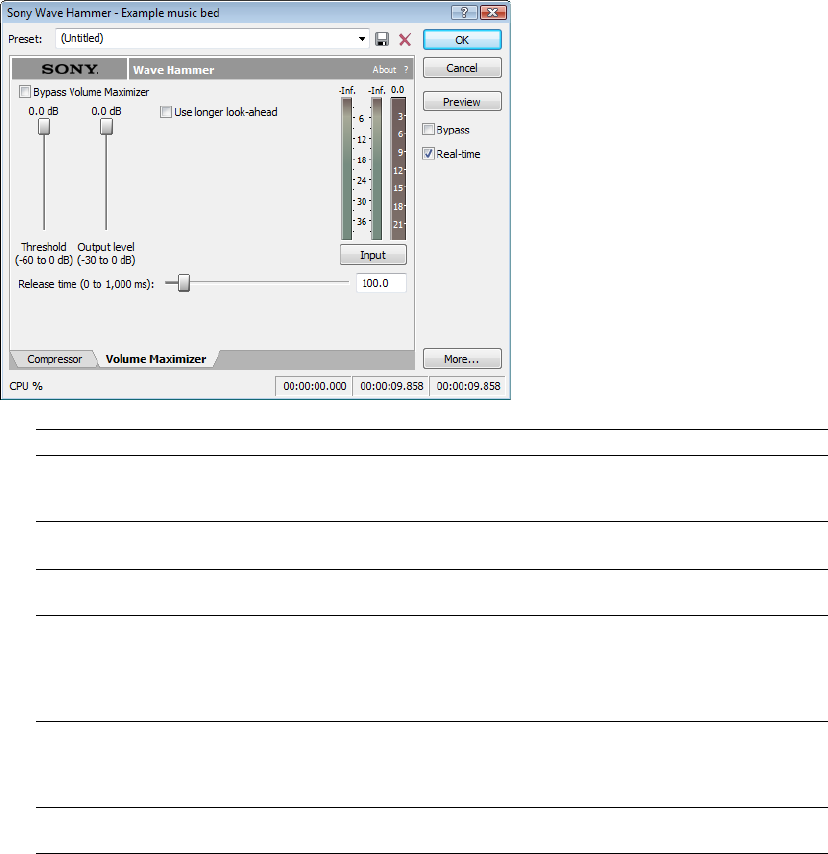Click the second input level meter bar

376,168
